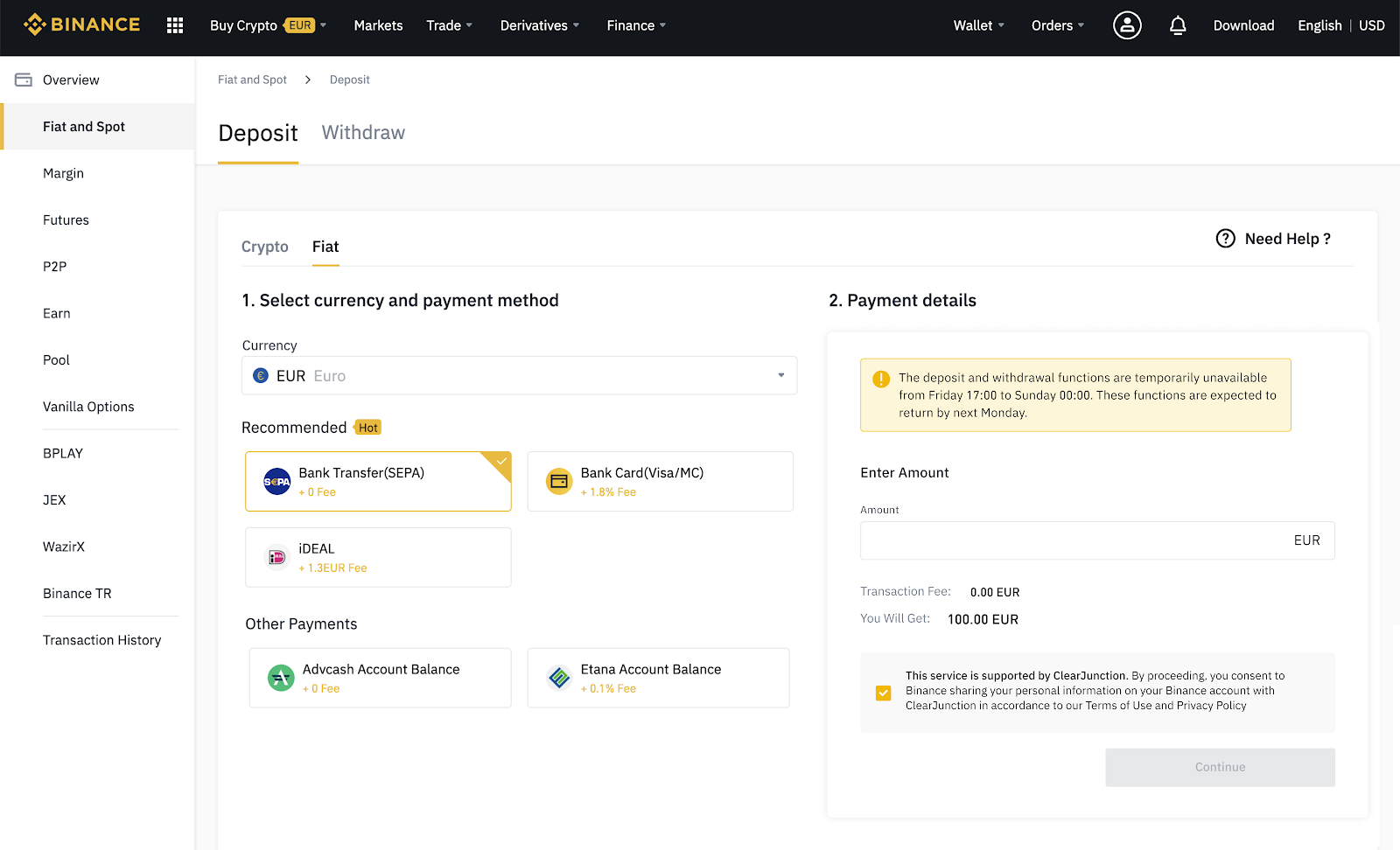Open the Markets page

pos(378,25)
